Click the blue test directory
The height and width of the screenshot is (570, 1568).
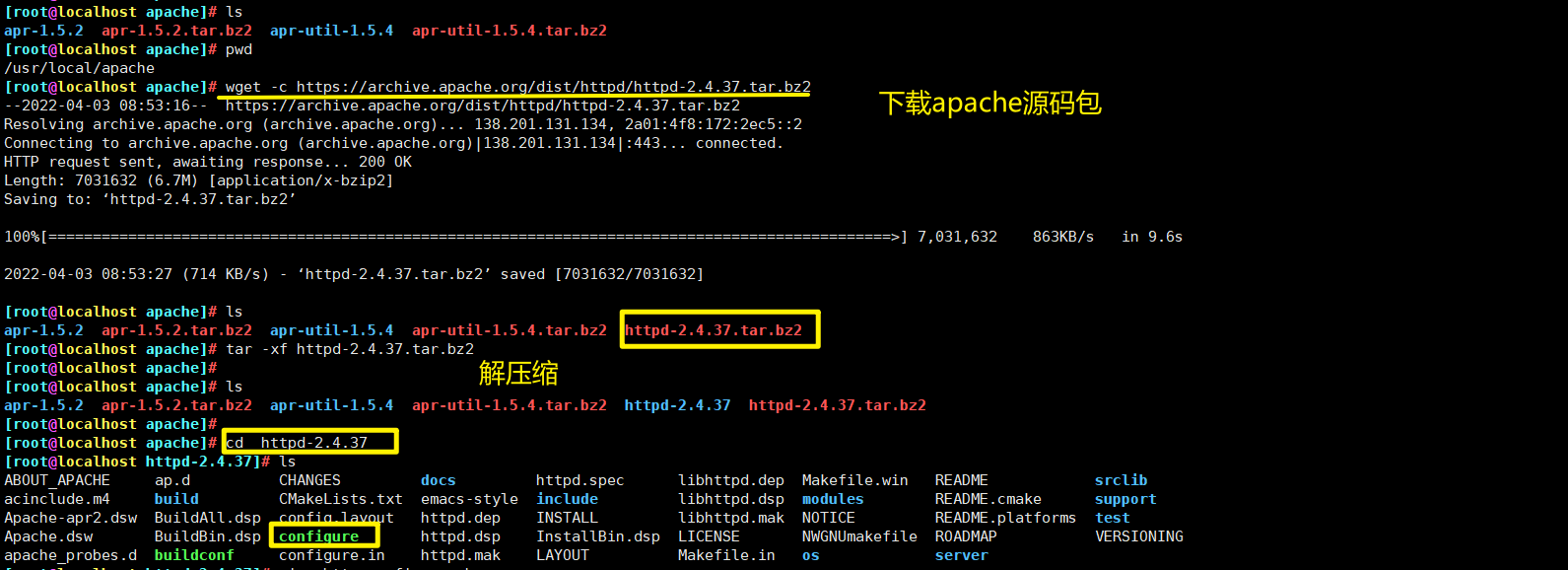pyautogui.click(x=1113, y=518)
